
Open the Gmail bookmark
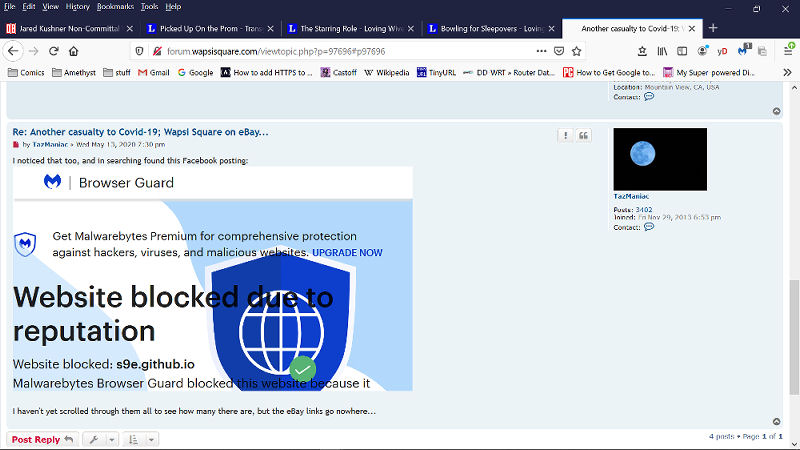154,72
